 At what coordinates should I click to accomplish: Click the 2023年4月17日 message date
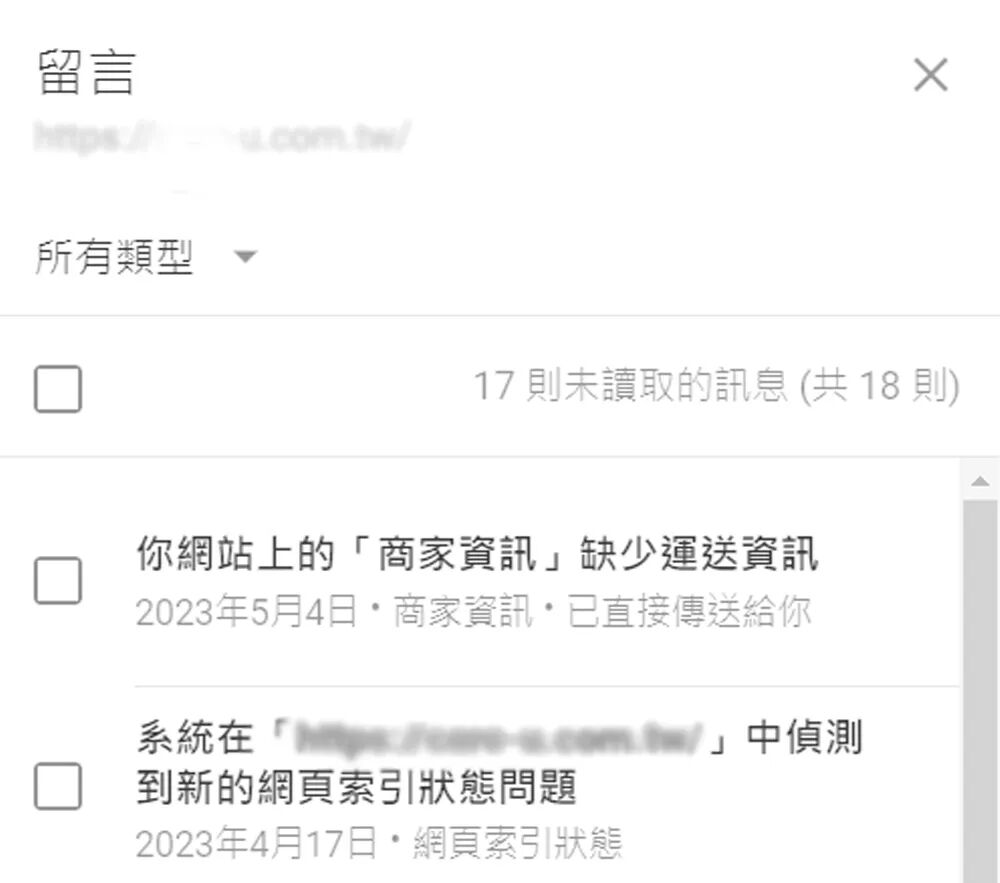[x=256, y=843]
